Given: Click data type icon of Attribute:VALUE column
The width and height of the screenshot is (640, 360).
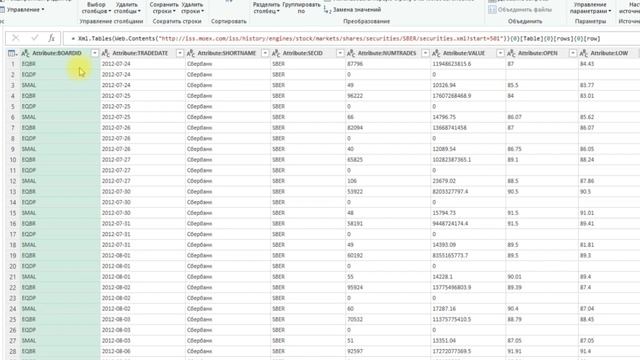Looking at the screenshot, I should pos(436,53).
